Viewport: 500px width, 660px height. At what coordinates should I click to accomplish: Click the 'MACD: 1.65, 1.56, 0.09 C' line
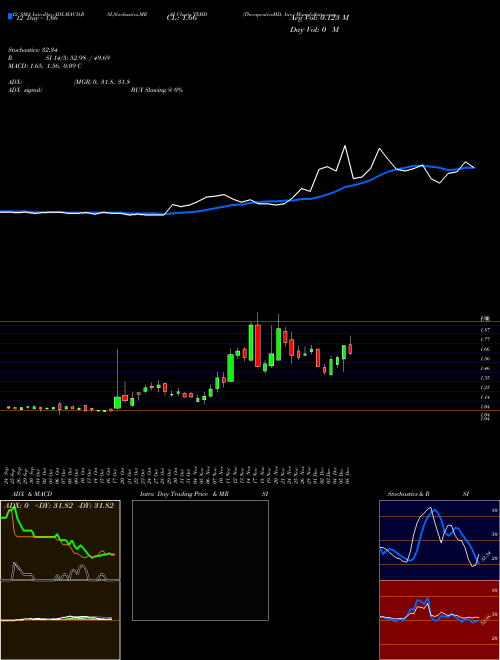tap(45, 66)
